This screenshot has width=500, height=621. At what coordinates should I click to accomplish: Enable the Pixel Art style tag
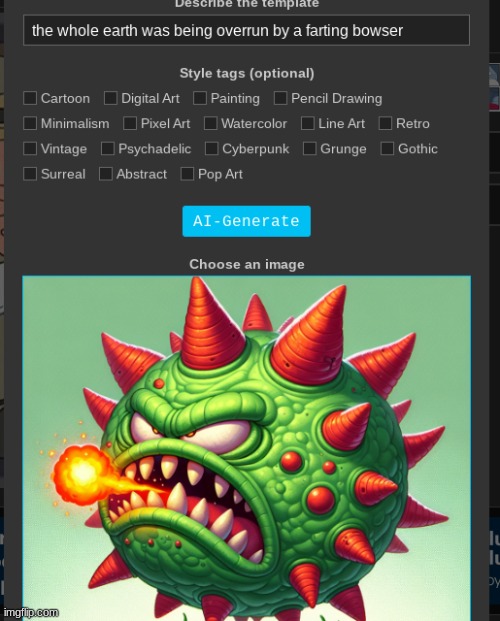click(130, 123)
